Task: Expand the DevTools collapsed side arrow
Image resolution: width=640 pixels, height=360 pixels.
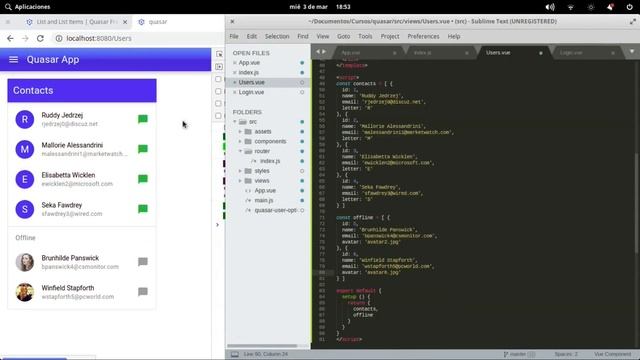Action: (217, 224)
